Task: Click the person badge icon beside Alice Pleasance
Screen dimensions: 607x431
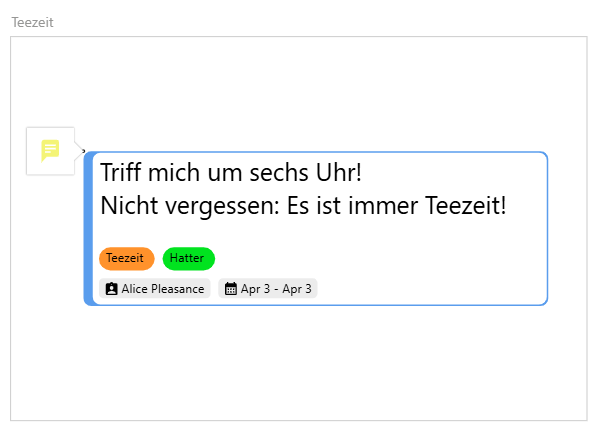Action: point(111,289)
